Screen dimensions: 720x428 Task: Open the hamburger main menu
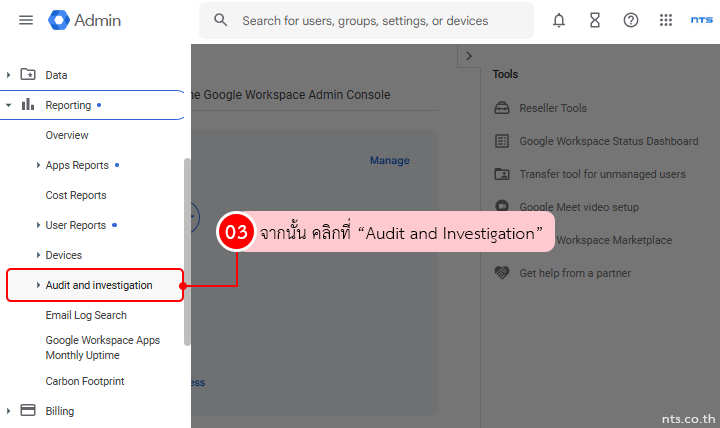(26, 20)
